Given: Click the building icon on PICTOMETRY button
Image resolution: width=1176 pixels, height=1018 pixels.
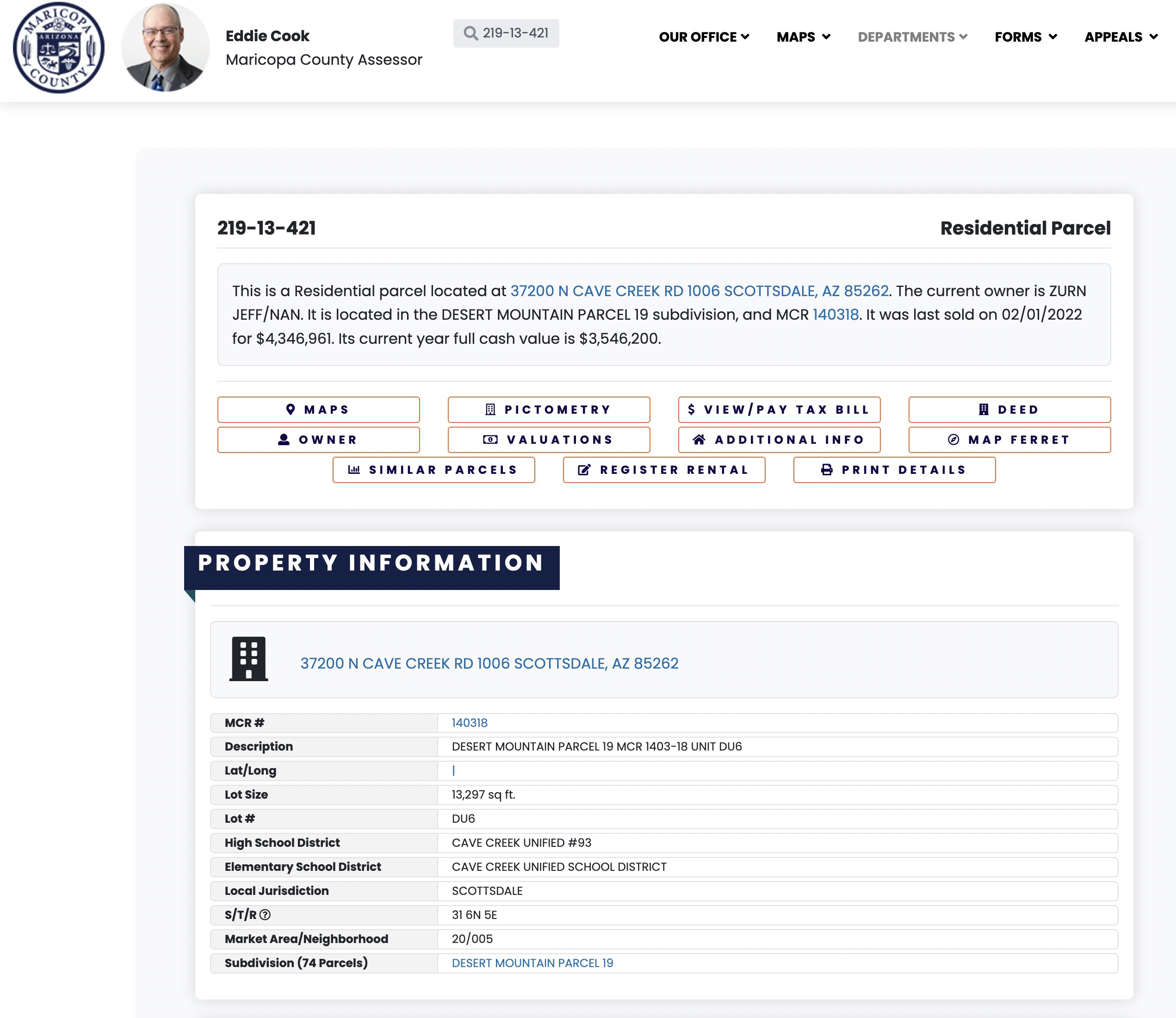Looking at the screenshot, I should pyautogui.click(x=490, y=410).
